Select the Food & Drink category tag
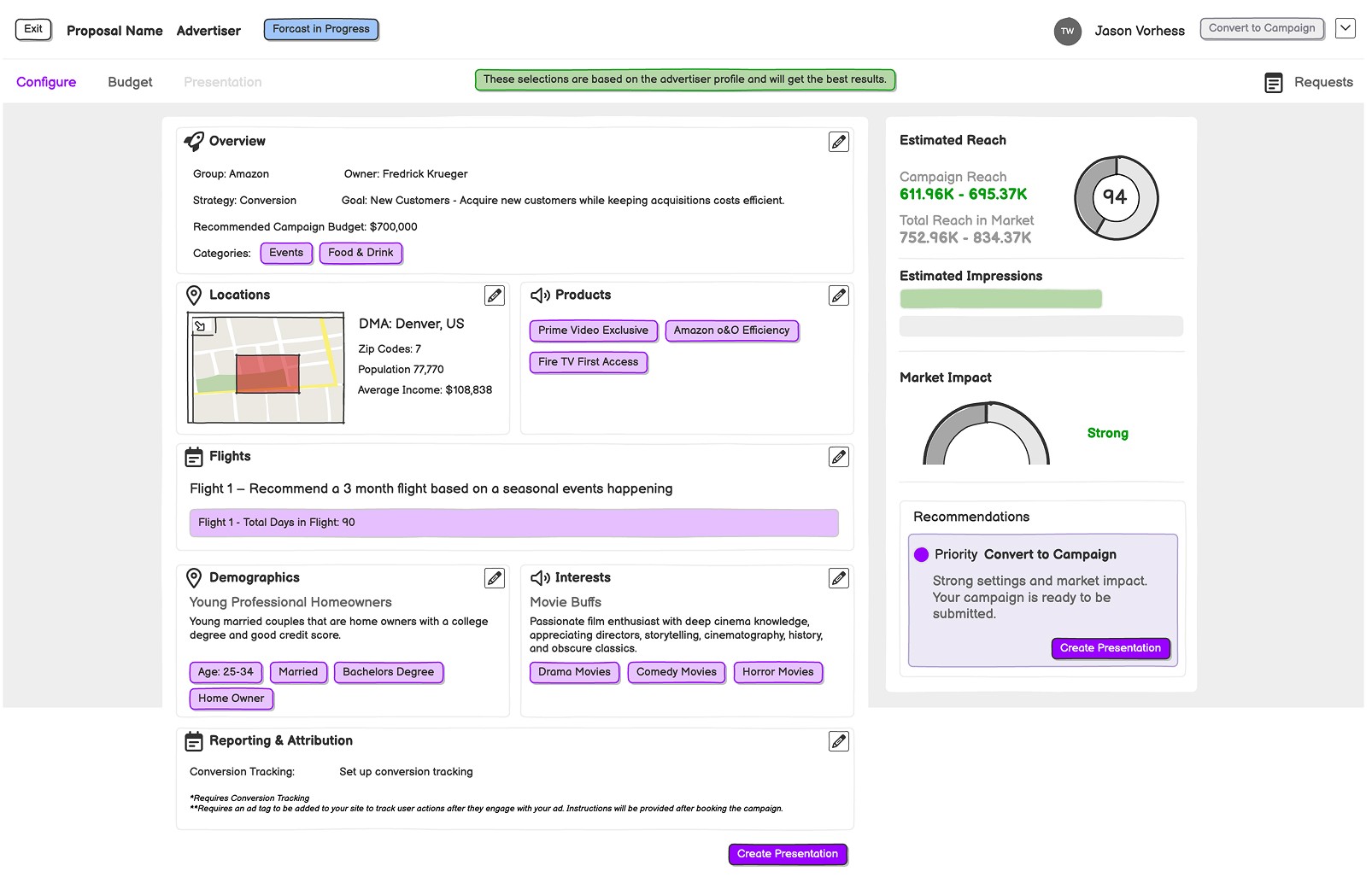Viewport: 1372px width, 883px height. 361,253
